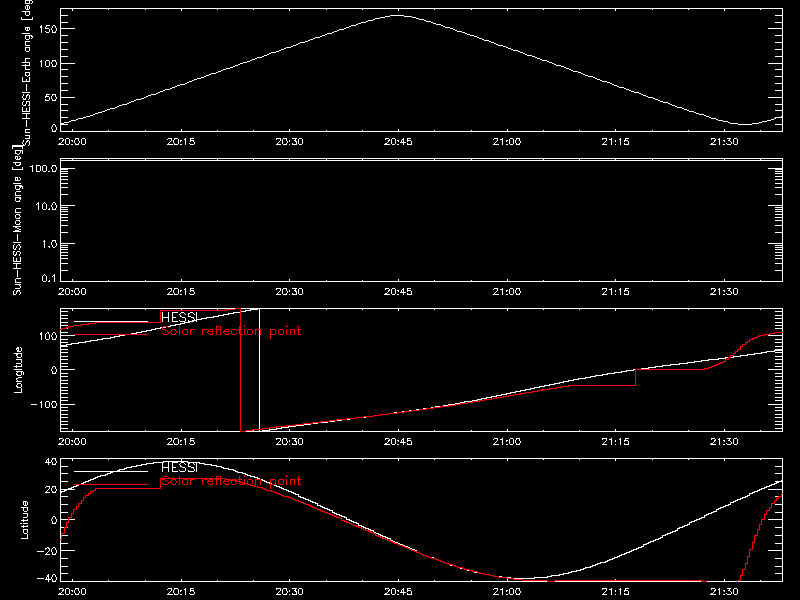Screen dimensions: 800x600
Task: Click 20:00 time label under Earth angle plot
Action: (72, 141)
